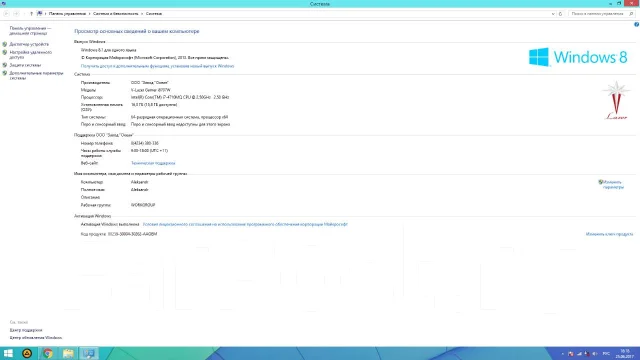Click the network signal tray icon
This screenshot has width=640, height=360.
point(579,354)
